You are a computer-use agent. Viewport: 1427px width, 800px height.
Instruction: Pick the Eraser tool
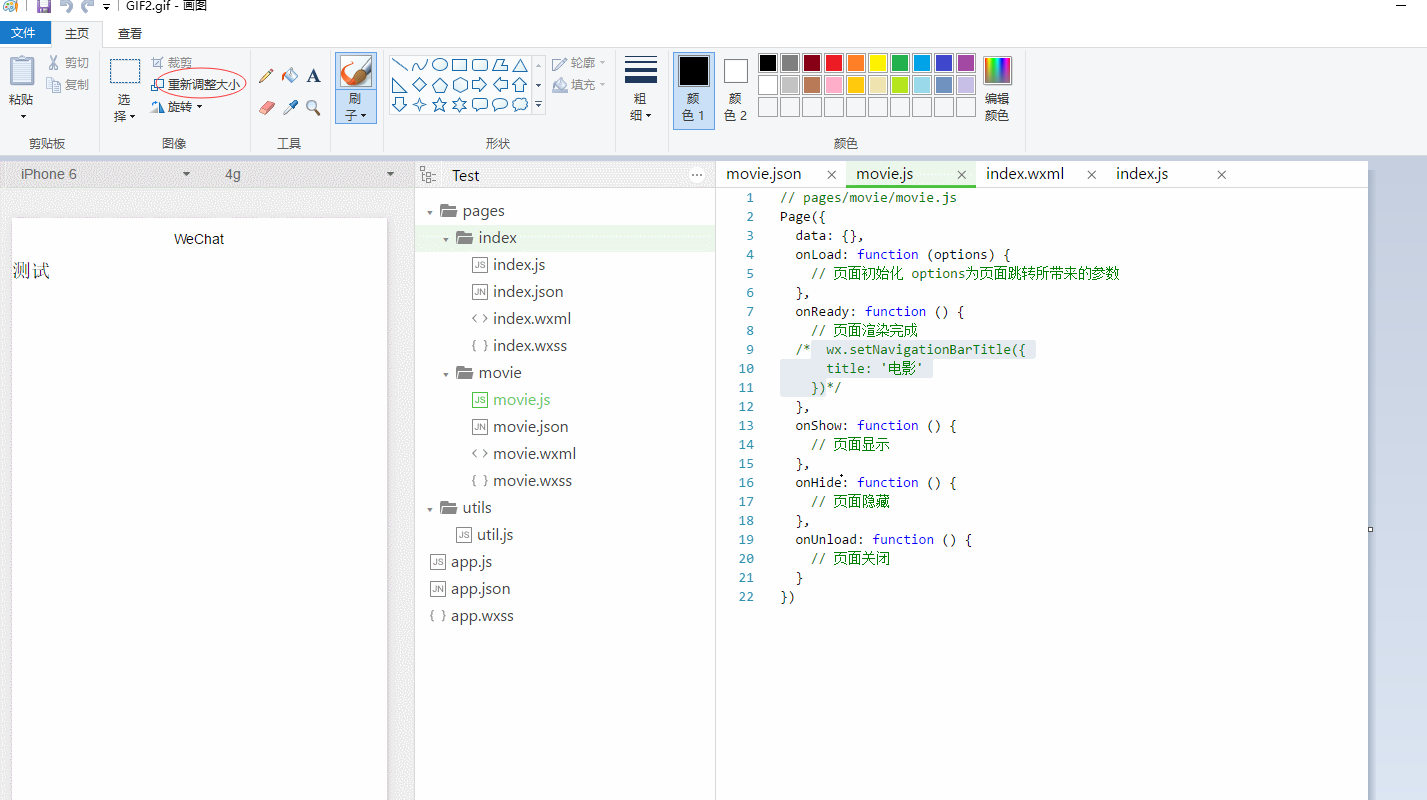click(266, 107)
